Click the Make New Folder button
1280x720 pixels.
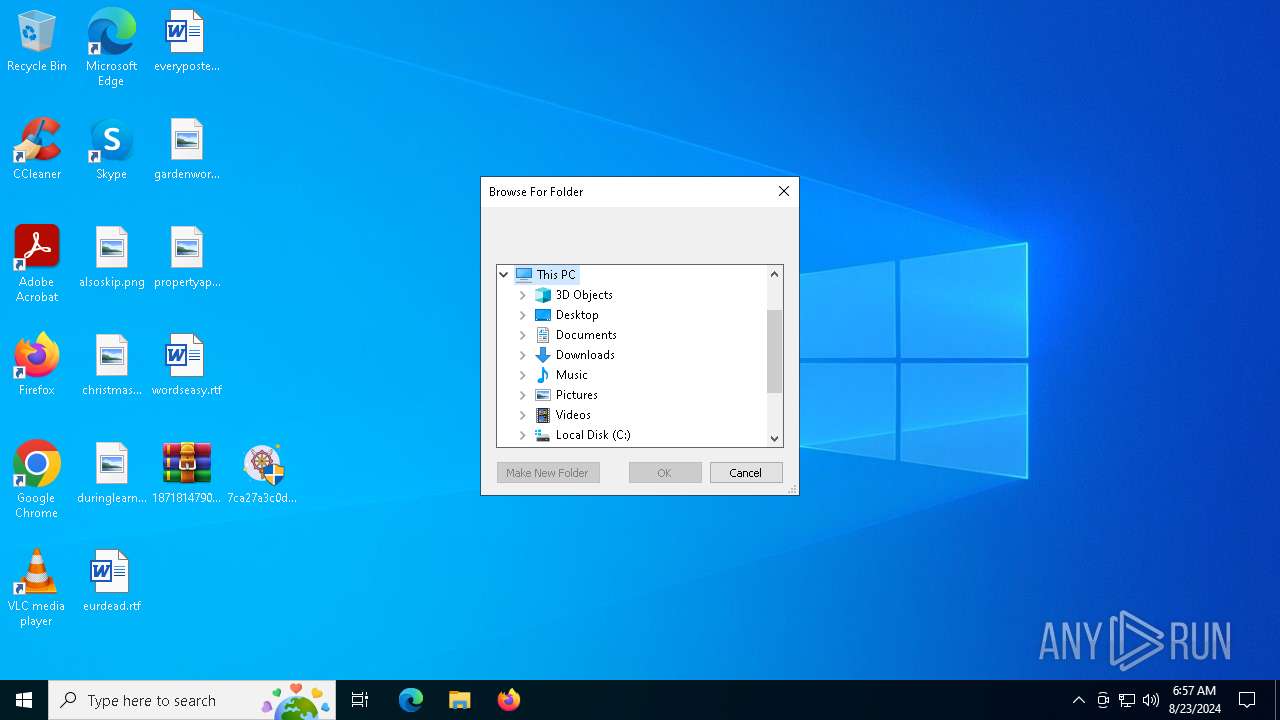coord(548,473)
